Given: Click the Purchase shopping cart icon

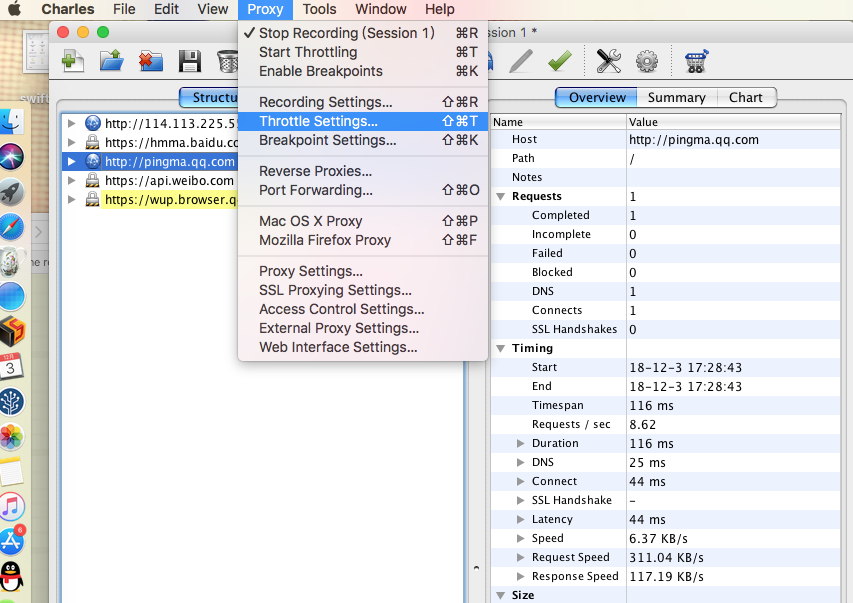Looking at the screenshot, I should pyautogui.click(x=696, y=61).
